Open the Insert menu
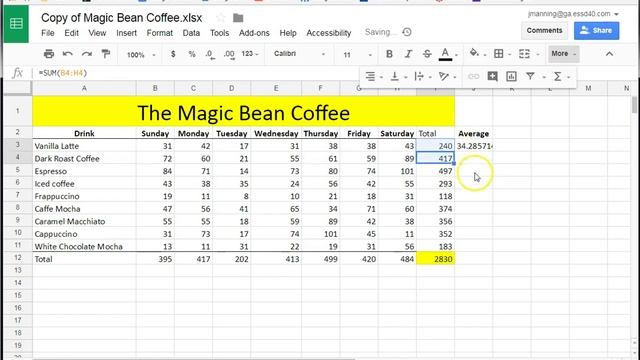The height and width of the screenshot is (360, 640). click(x=127, y=33)
